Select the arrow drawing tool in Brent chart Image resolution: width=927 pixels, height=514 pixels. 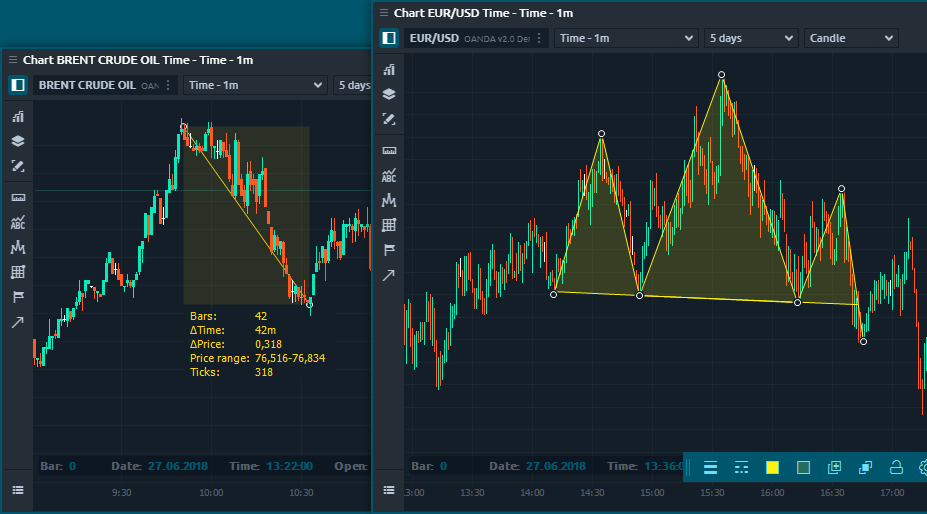coord(17,322)
